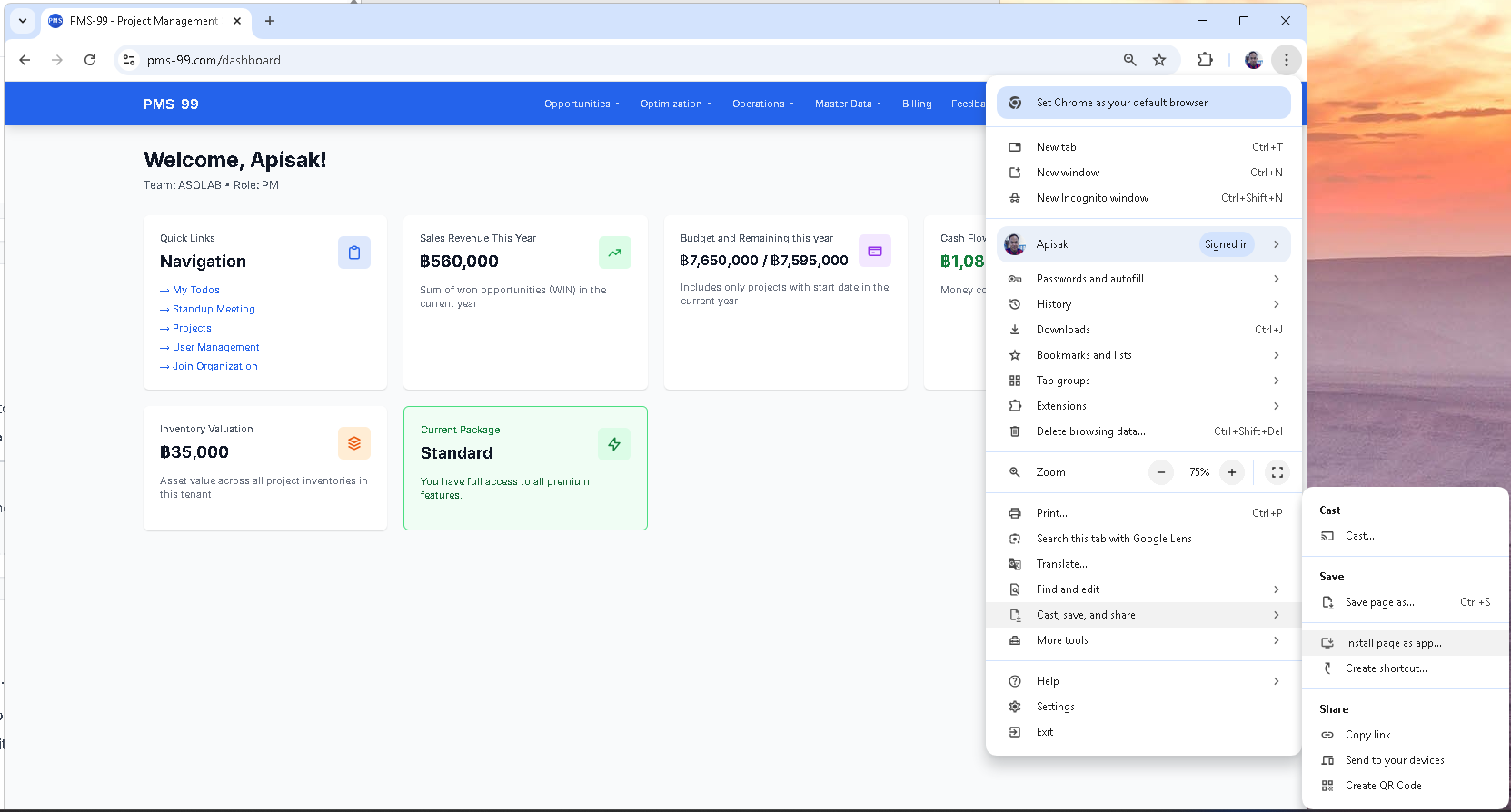Select New window menu item
Image resolution: width=1511 pixels, height=812 pixels.
pyautogui.click(x=1144, y=173)
